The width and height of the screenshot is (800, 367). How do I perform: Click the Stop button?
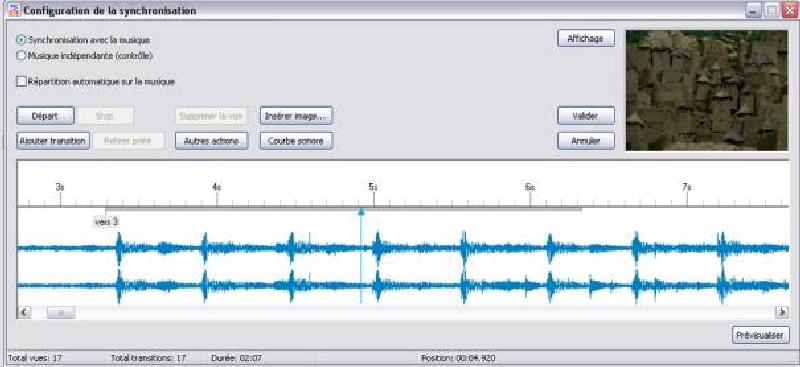tap(105, 116)
